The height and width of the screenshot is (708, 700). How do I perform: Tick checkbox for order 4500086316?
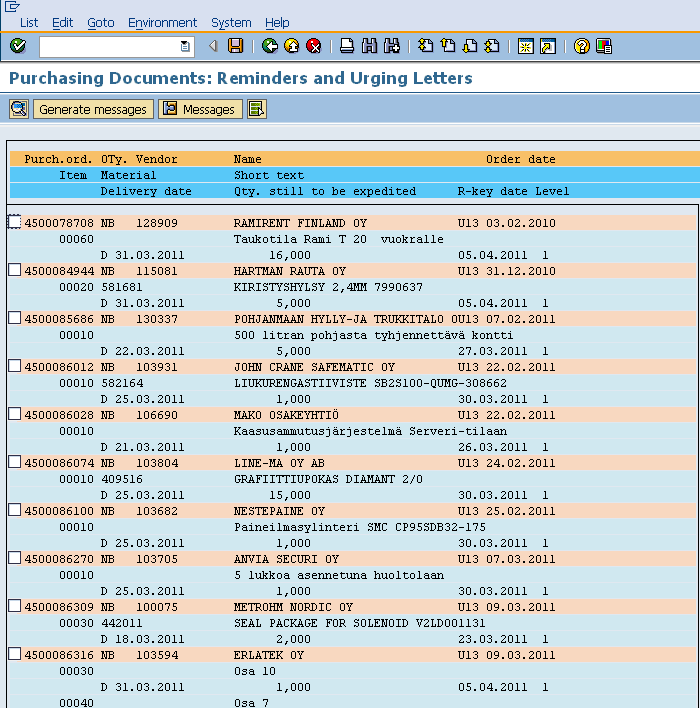coord(14,653)
